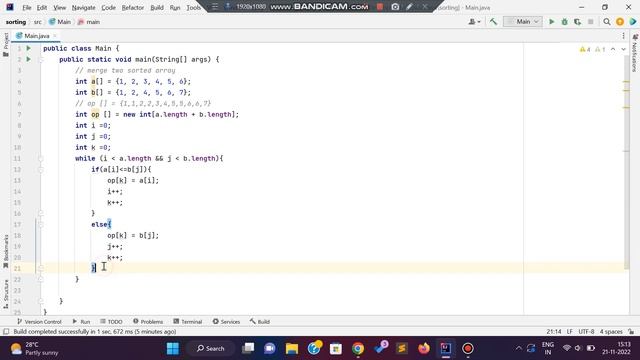The height and width of the screenshot is (360, 640).
Task: Start debugging with the bug icon
Action: [x=564, y=22]
